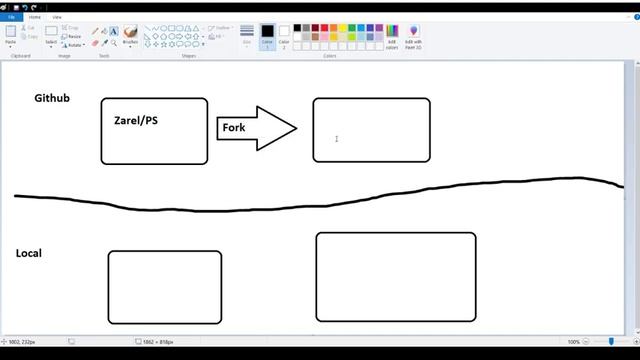Crop the image
The width and height of the screenshot is (640, 360).
[x=70, y=28]
